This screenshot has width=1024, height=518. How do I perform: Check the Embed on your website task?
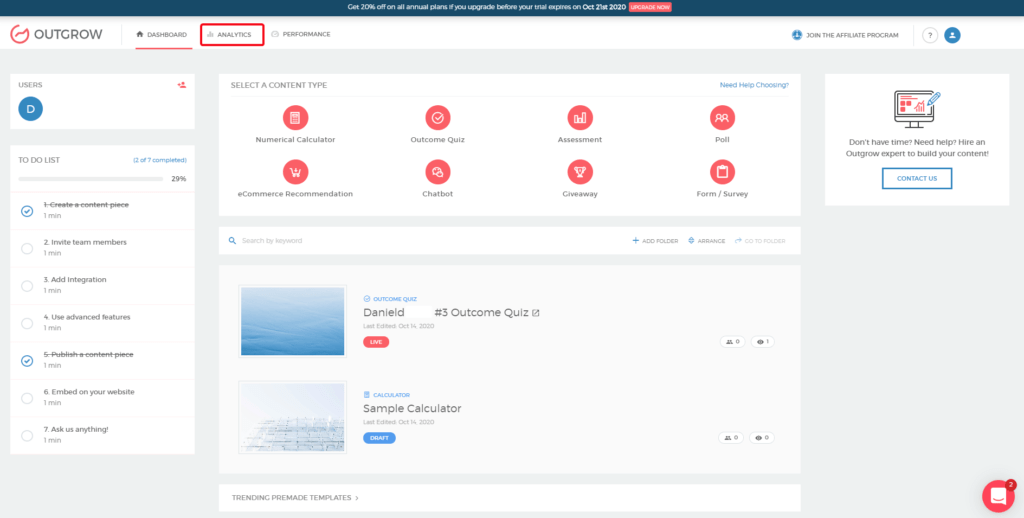coord(27,398)
